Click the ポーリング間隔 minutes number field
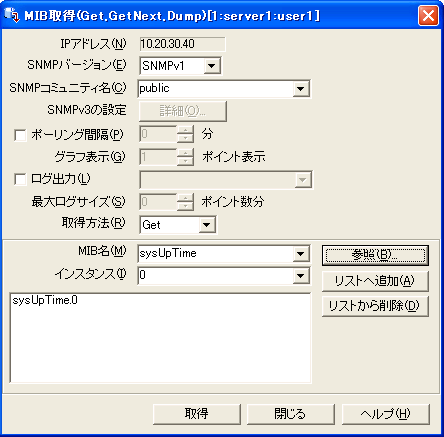The height and width of the screenshot is (437, 444). (x=158, y=134)
